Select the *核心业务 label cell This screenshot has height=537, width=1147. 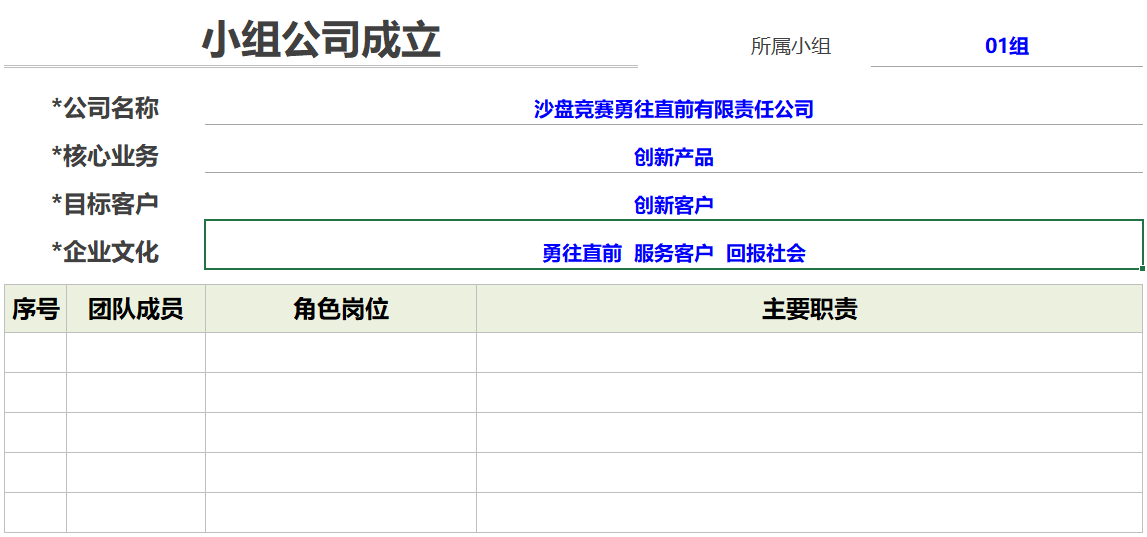(105, 156)
